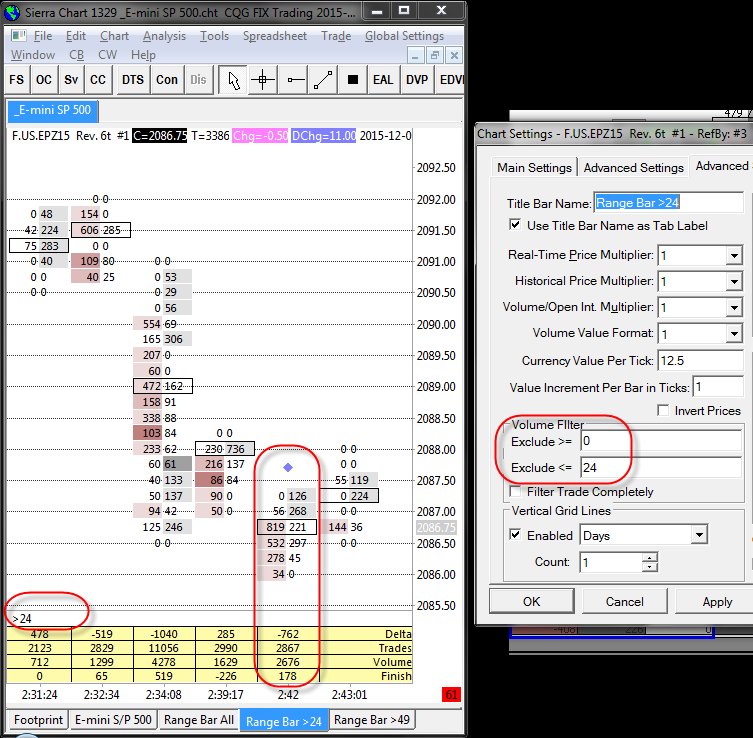The height and width of the screenshot is (738, 753).
Task: Cancel the Chart Settings dialog
Action: tap(624, 601)
